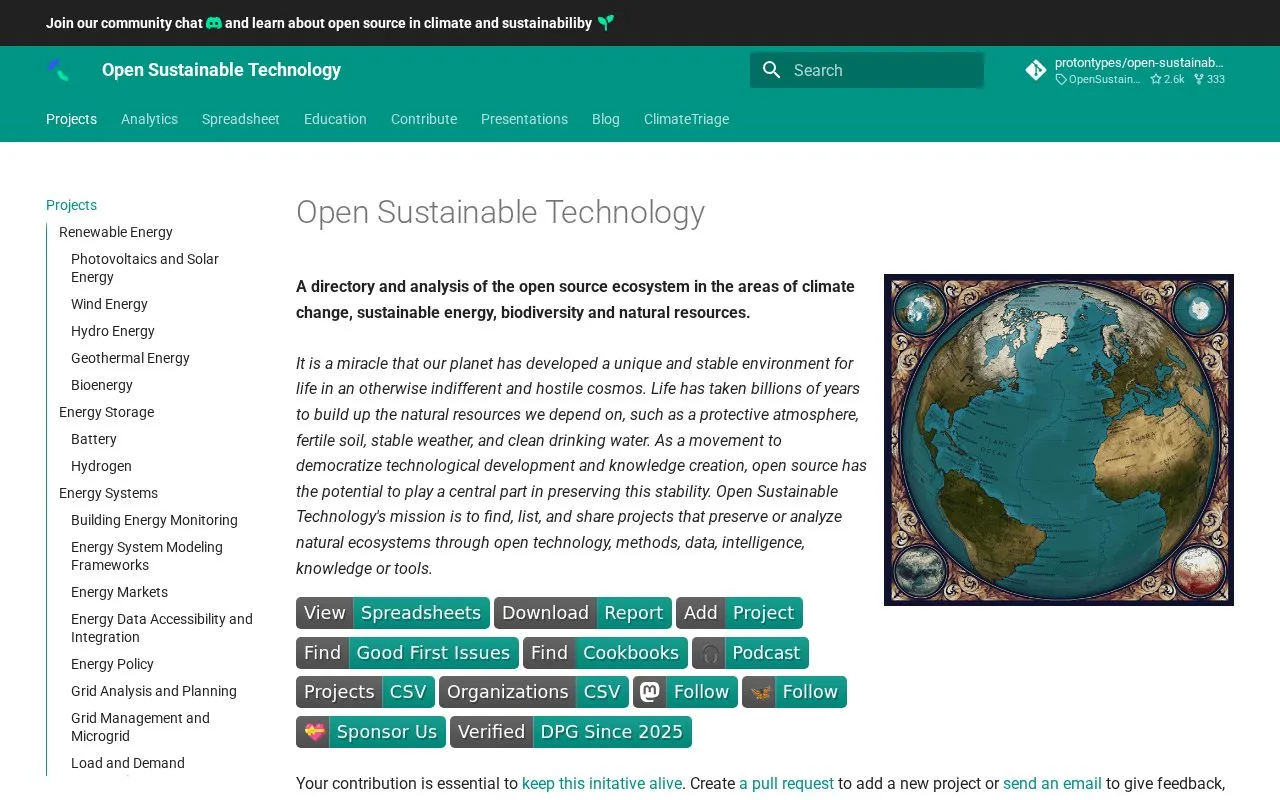Click the green seedling icon in the banner
Screen dimensions: 1280x800
click(606, 23)
